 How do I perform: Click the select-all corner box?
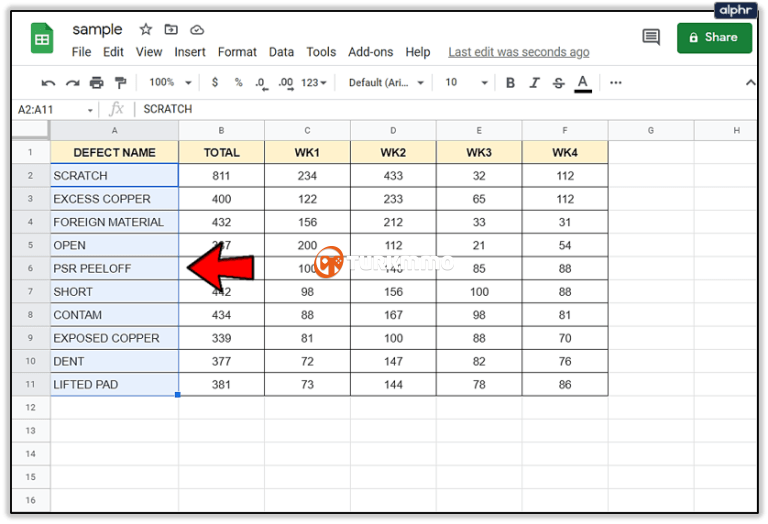(x=30, y=130)
